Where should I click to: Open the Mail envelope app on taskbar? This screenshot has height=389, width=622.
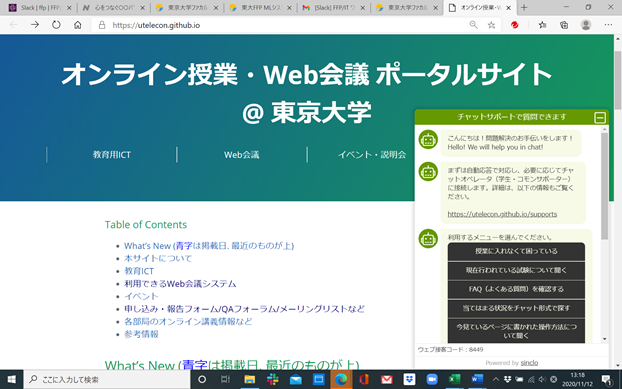(x=296, y=379)
